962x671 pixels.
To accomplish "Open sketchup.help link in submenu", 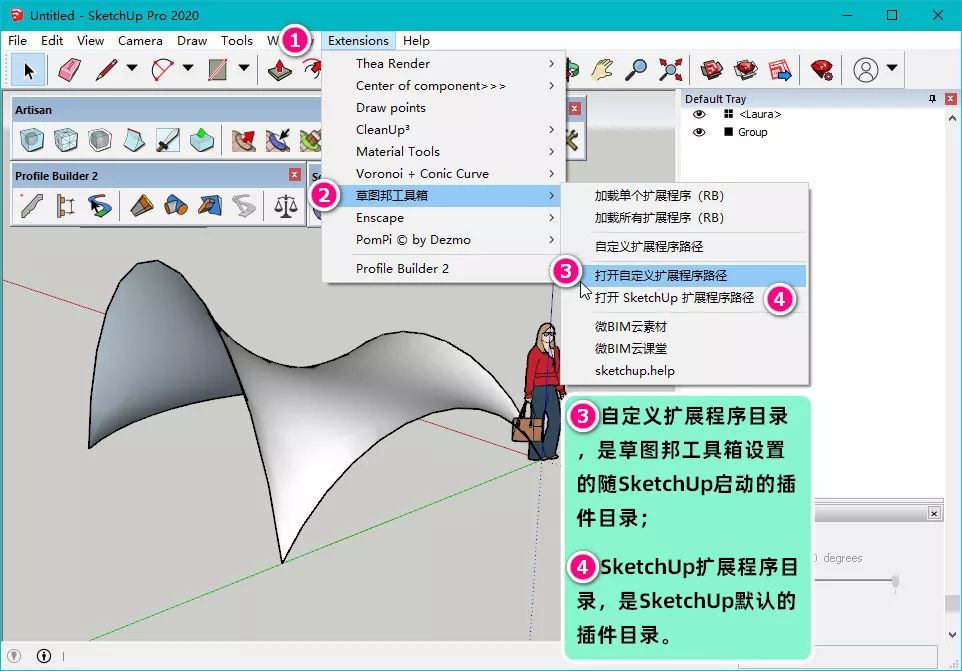I will pos(684,370).
